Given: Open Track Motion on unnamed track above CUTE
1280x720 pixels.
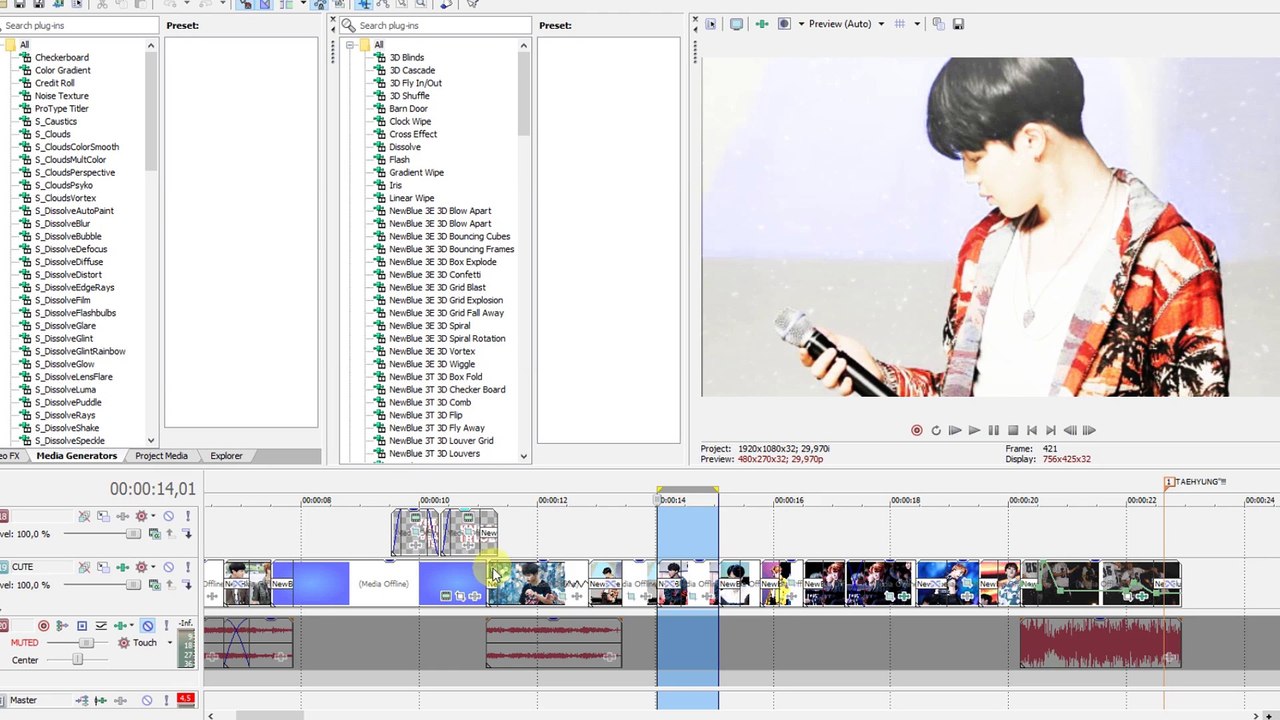Looking at the screenshot, I should [103, 516].
